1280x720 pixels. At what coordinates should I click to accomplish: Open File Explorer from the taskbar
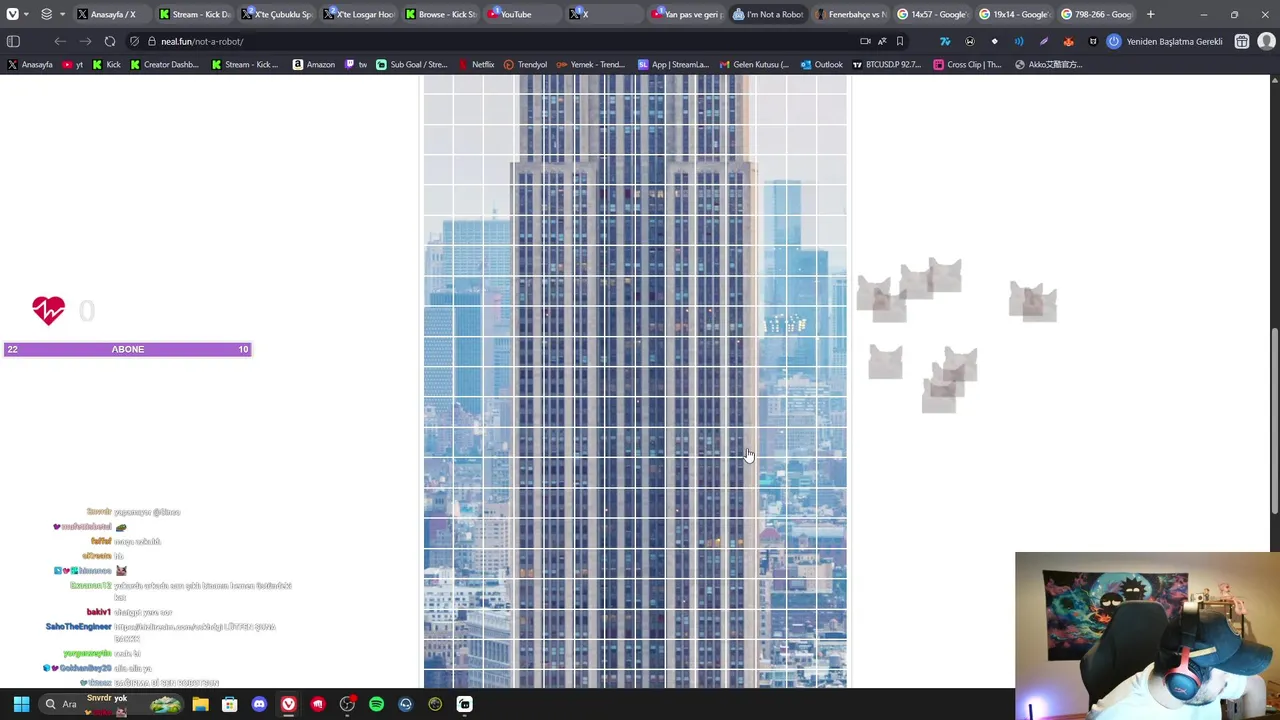point(200,704)
